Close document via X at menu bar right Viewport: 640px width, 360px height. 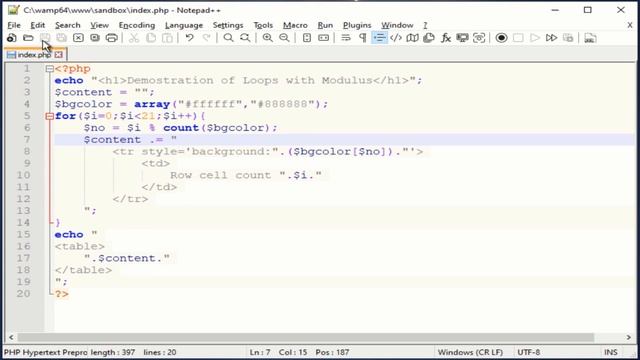point(630,25)
